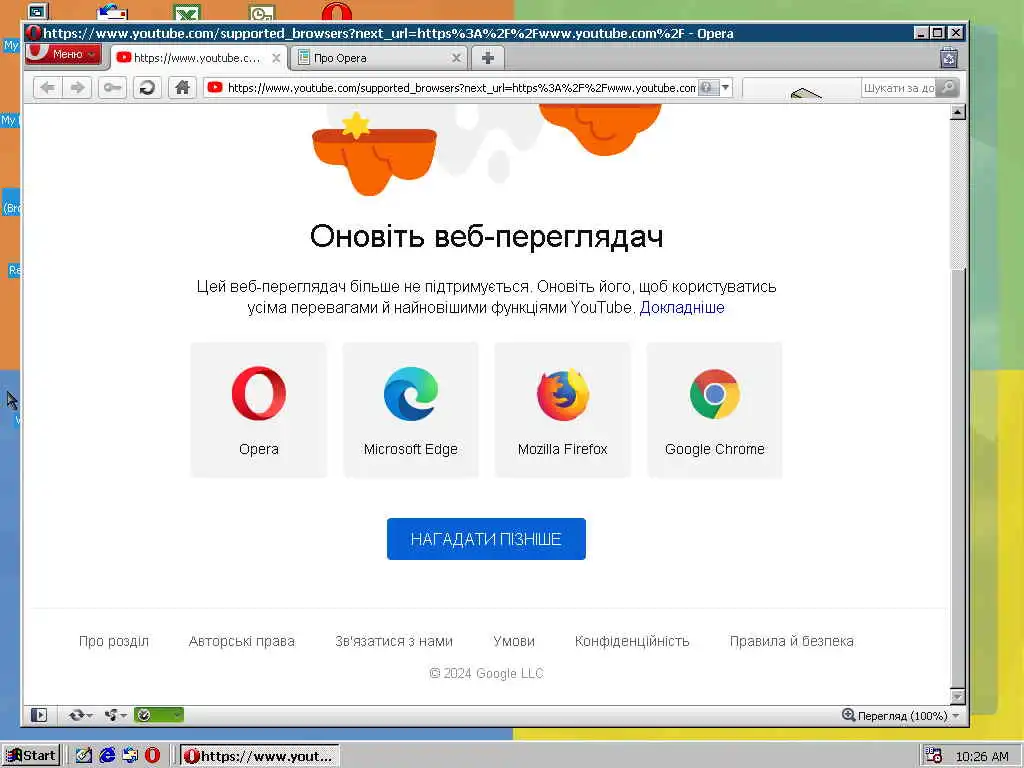This screenshot has height=768, width=1024.
Task: Go to the Home page icon
Action: click(182, 88)
